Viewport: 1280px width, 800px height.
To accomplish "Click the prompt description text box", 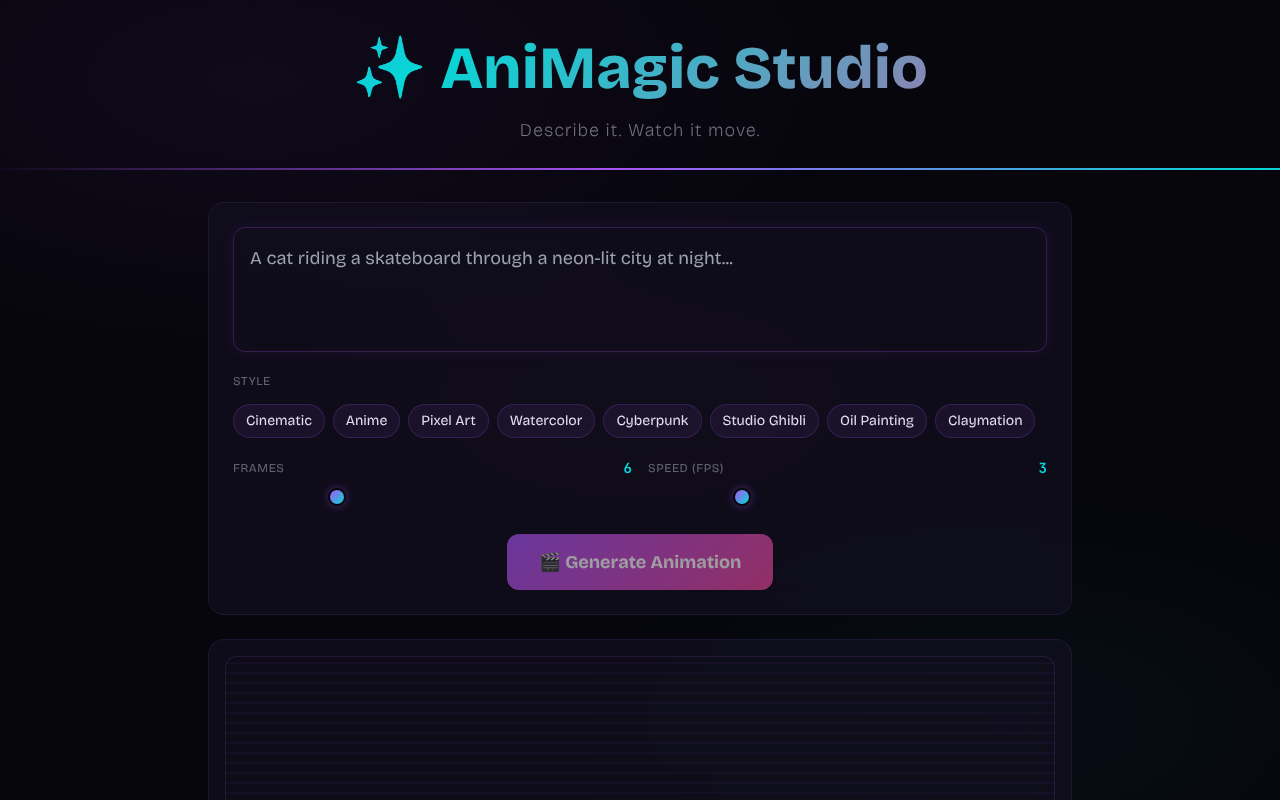I will pos(640,289).
